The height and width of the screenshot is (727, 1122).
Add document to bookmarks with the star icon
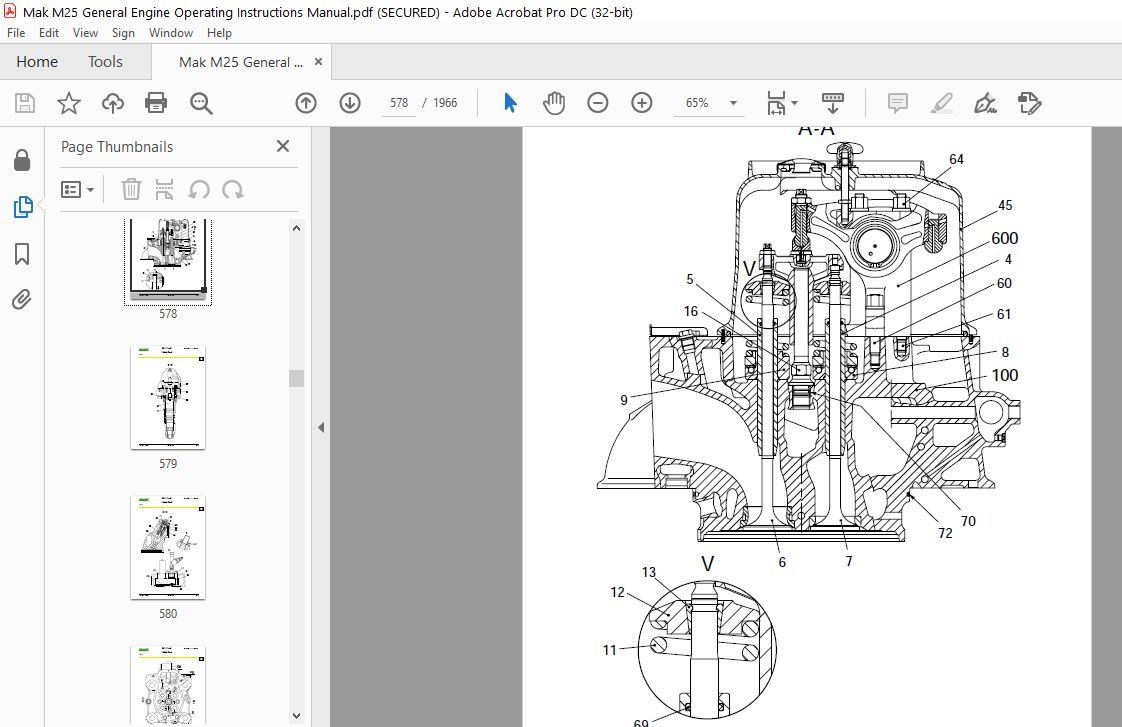pyautogui.click(x=69, y=103)
